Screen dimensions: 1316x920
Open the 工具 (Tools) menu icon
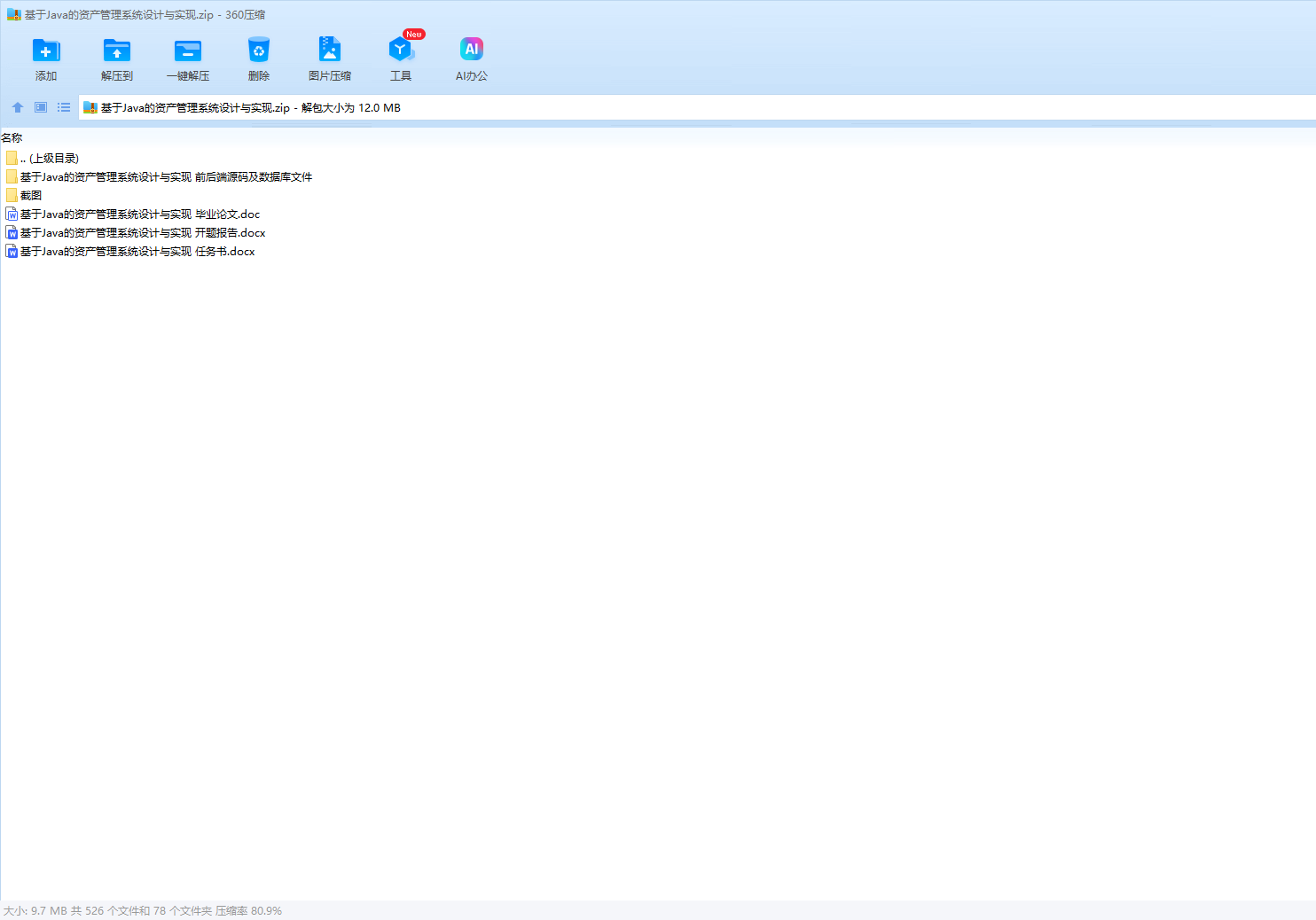[401, 58]
